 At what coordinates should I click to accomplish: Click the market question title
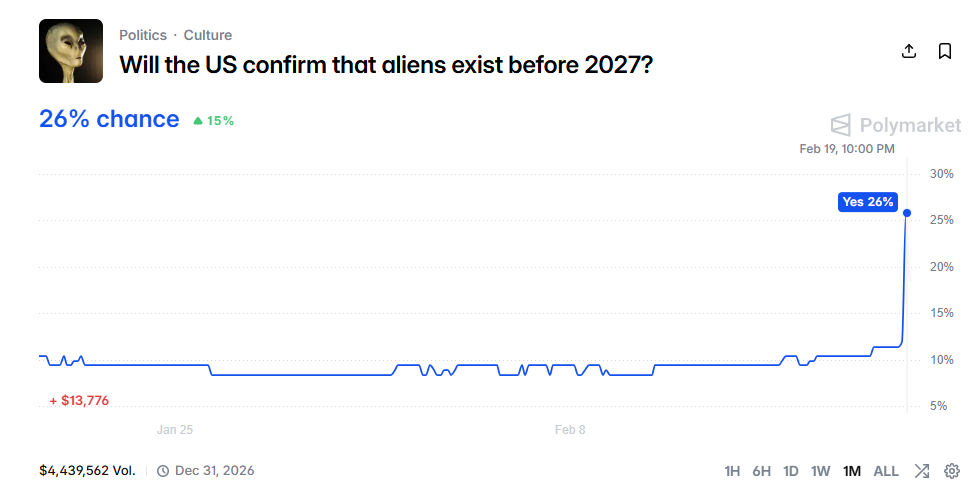[386, 65]
